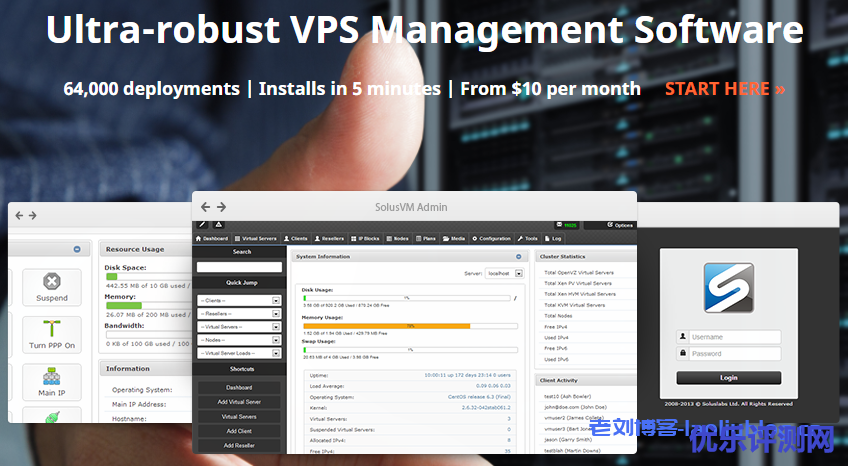Click the START HERE link
This screenshot has width=848, height=466.
click(724, 89)
